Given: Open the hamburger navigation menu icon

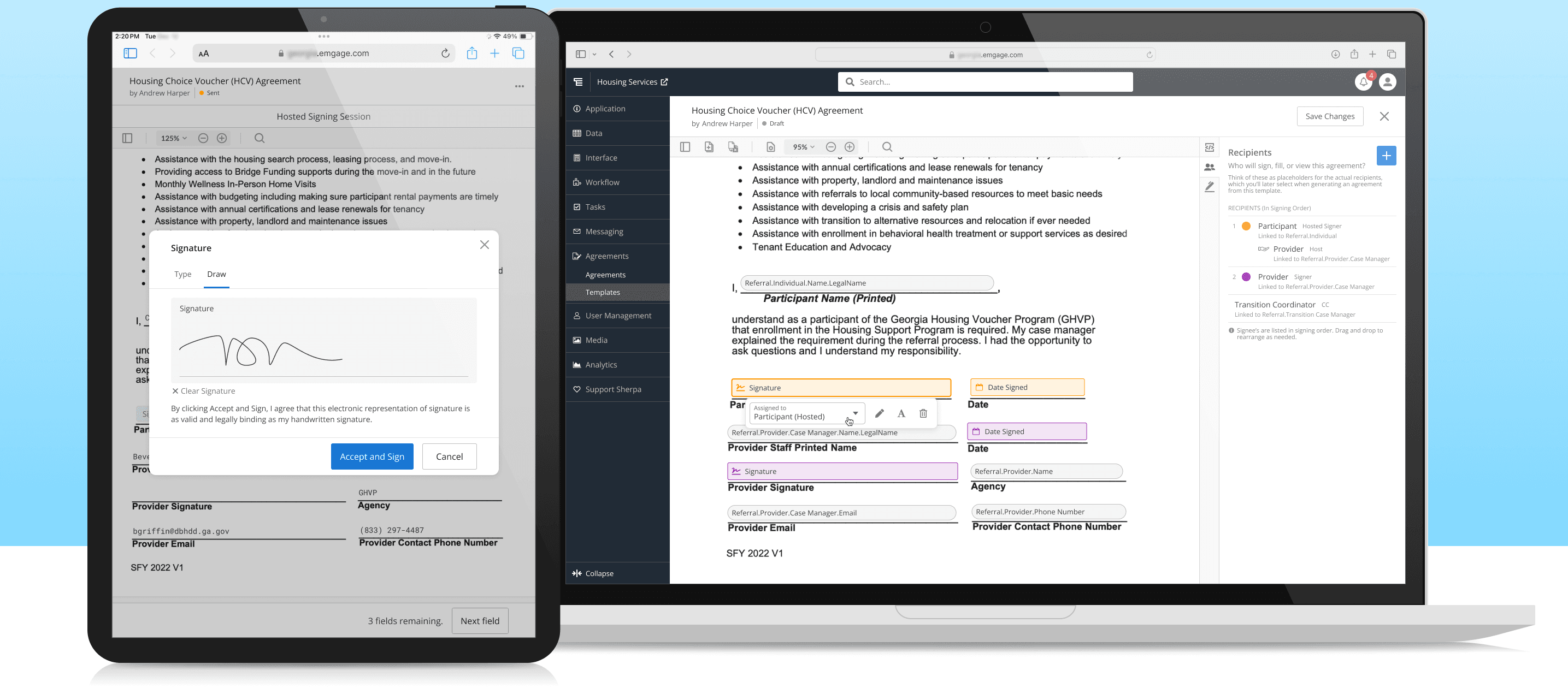Looking at the screenshot, I should tap(578, 82).
